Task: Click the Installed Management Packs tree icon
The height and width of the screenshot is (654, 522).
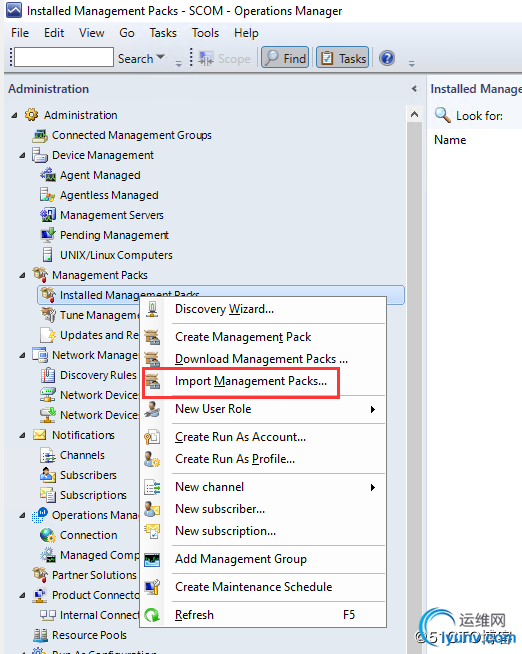Action: pyautogui.click(x=48, y=295)
